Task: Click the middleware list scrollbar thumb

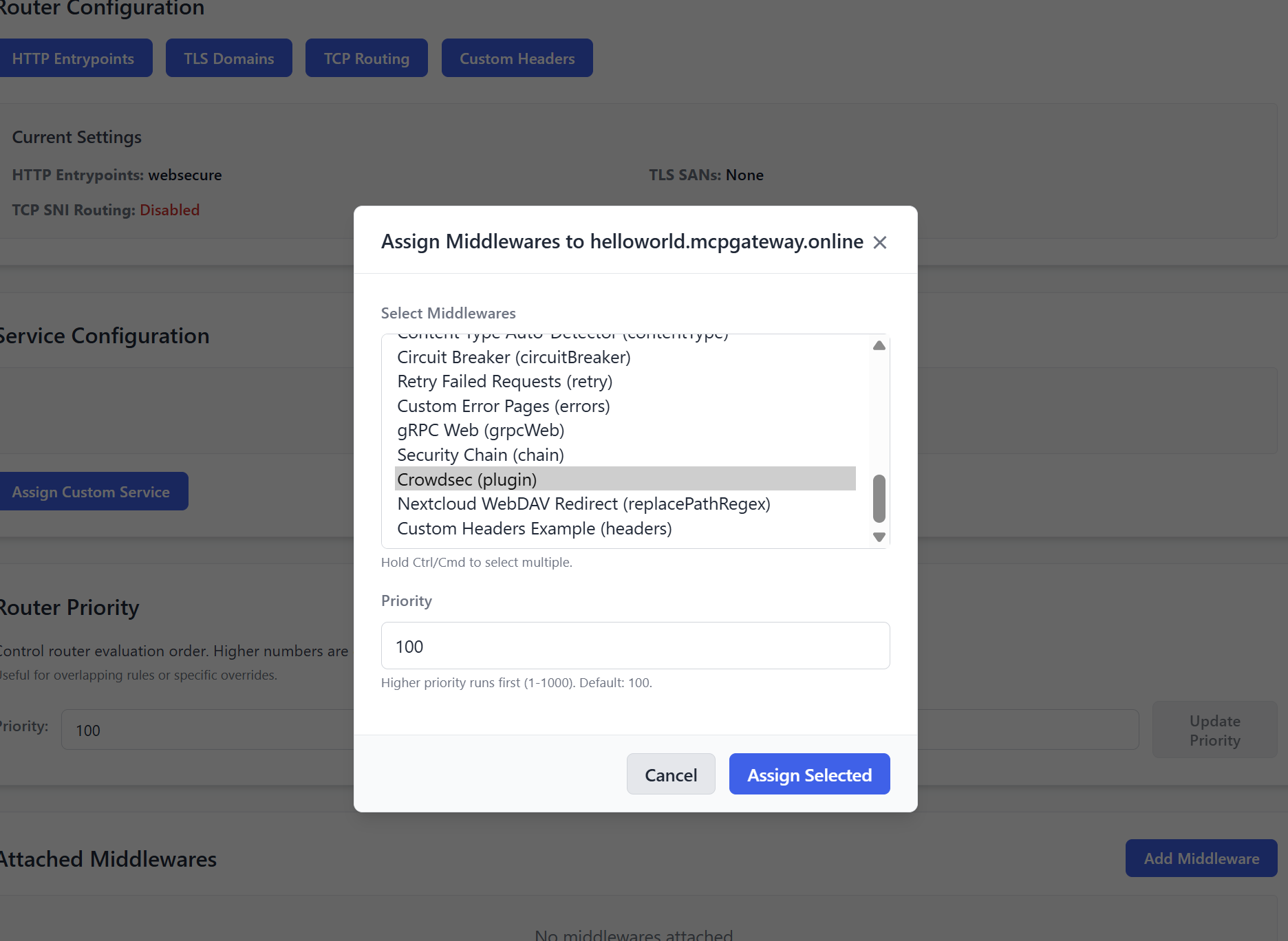Action: [879, 499]
